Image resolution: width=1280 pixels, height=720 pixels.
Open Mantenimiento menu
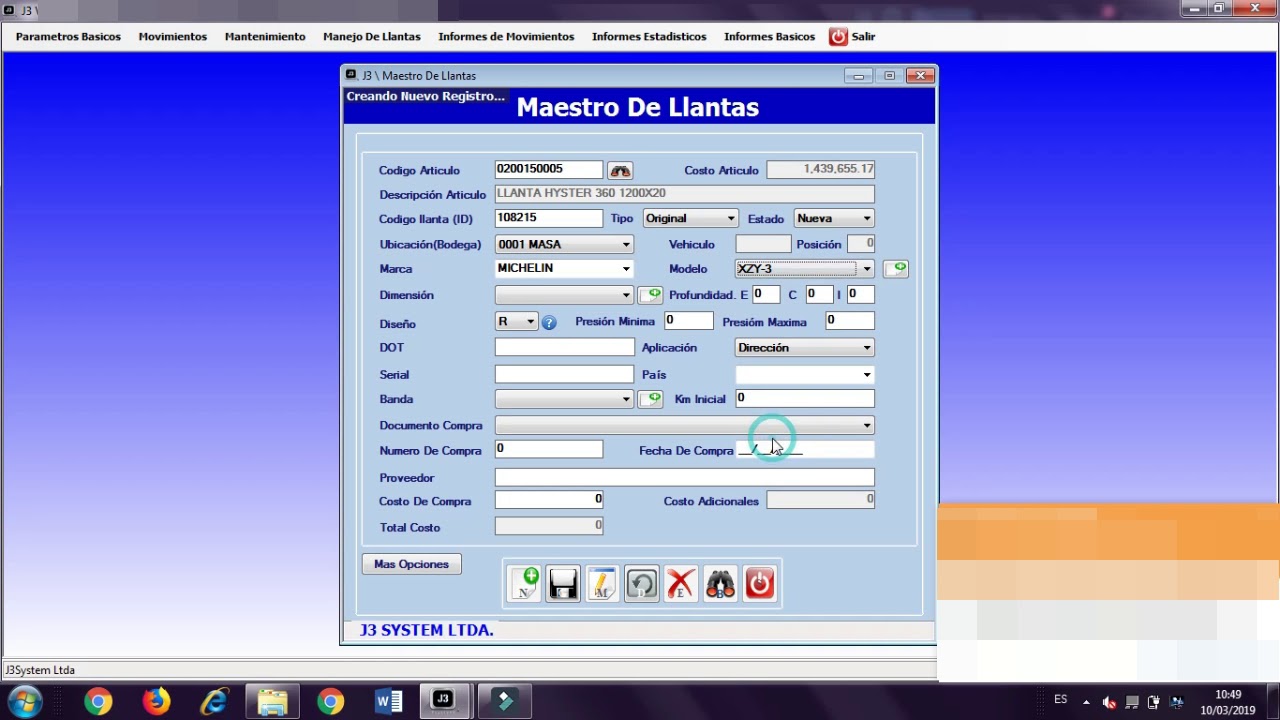pos(265,37)
